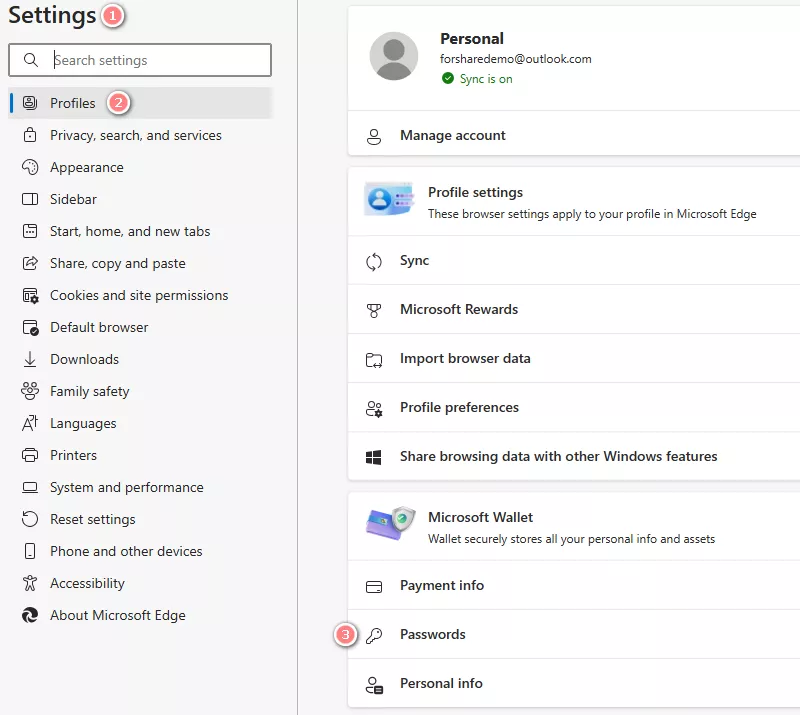Open Profile preferences row
Viewport: 800px width, 715px height.
pyautogui.click(x=574, y=407)
